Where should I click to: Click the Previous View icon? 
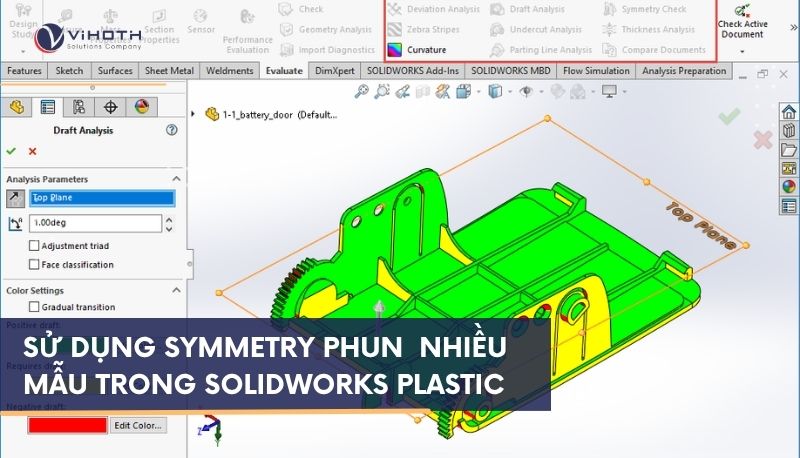click(403, 92)
